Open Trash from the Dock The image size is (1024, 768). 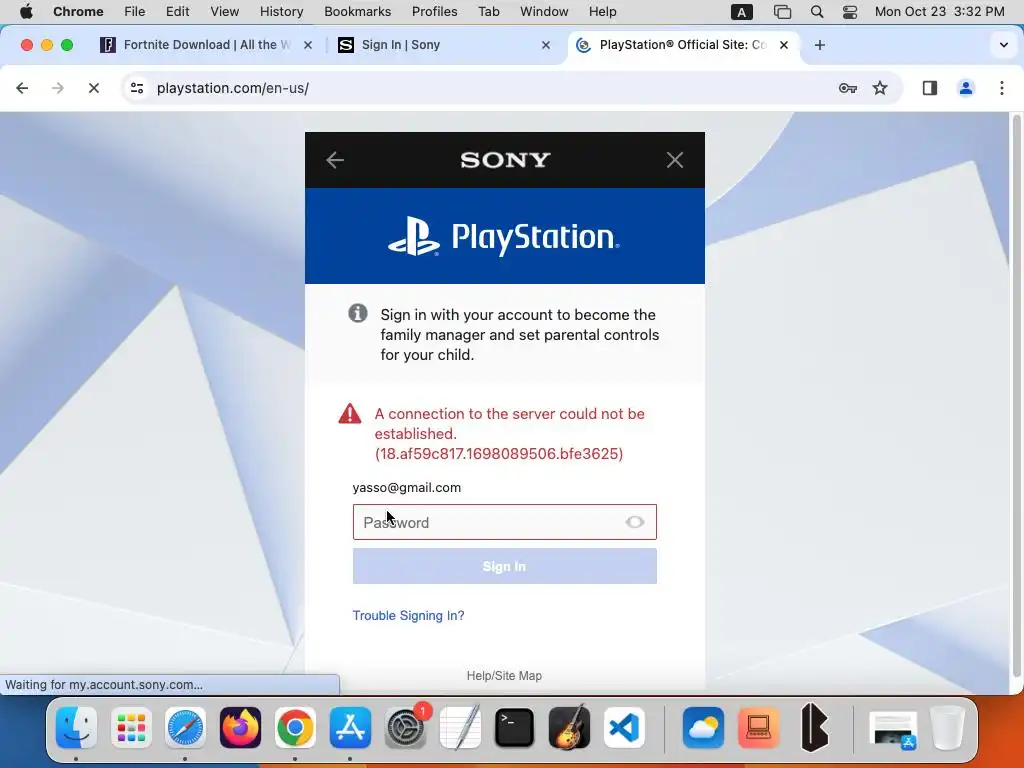948,728
